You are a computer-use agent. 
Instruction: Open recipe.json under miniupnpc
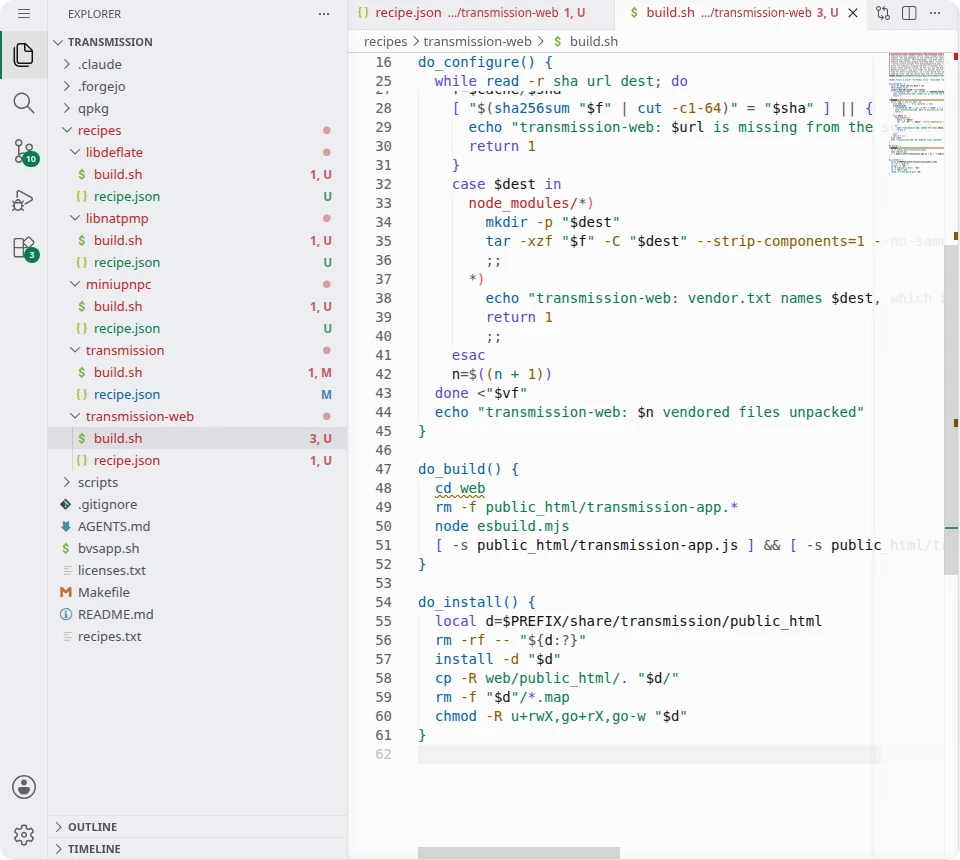[x=197, y=329]
